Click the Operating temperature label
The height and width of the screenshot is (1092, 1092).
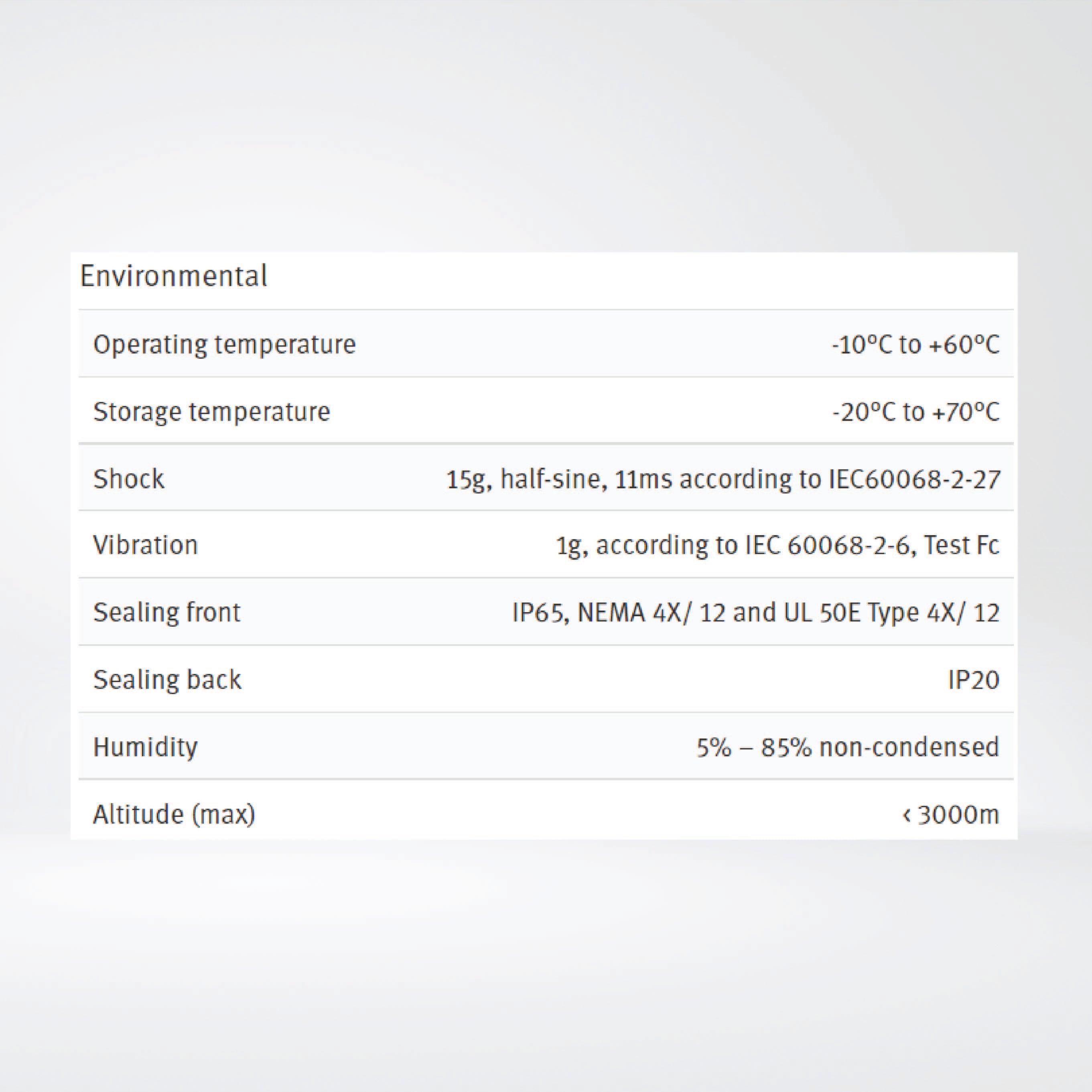pyautogui.click(x=224, y=344)
